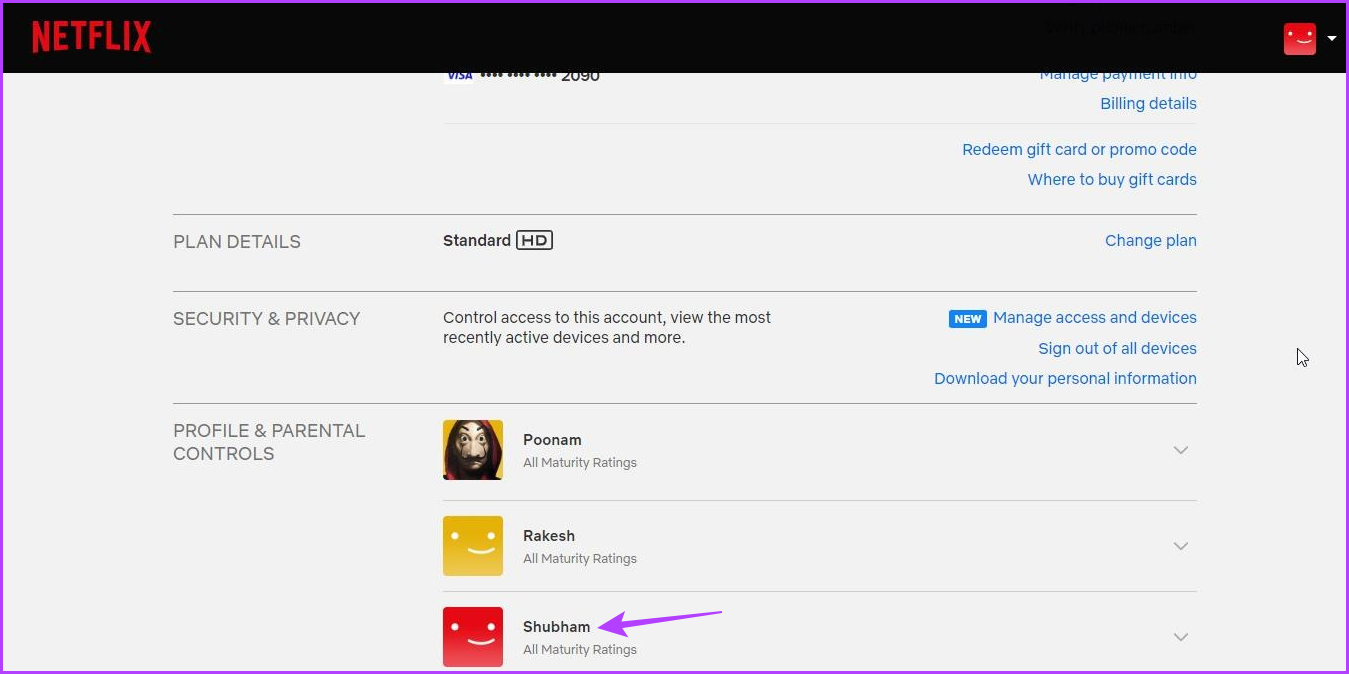Click the PLAN DETAILS section heading

tap(237, 242)
